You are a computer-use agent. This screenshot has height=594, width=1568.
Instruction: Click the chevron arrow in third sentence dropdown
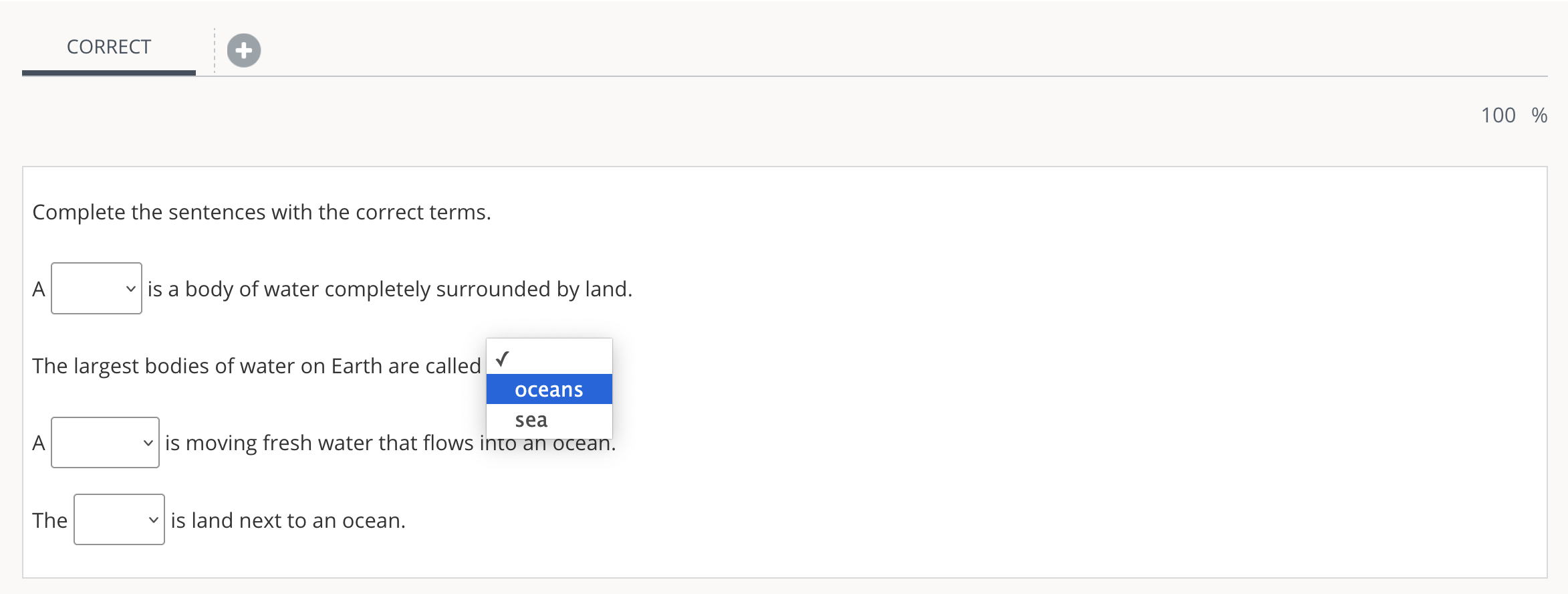click(148, 443)
